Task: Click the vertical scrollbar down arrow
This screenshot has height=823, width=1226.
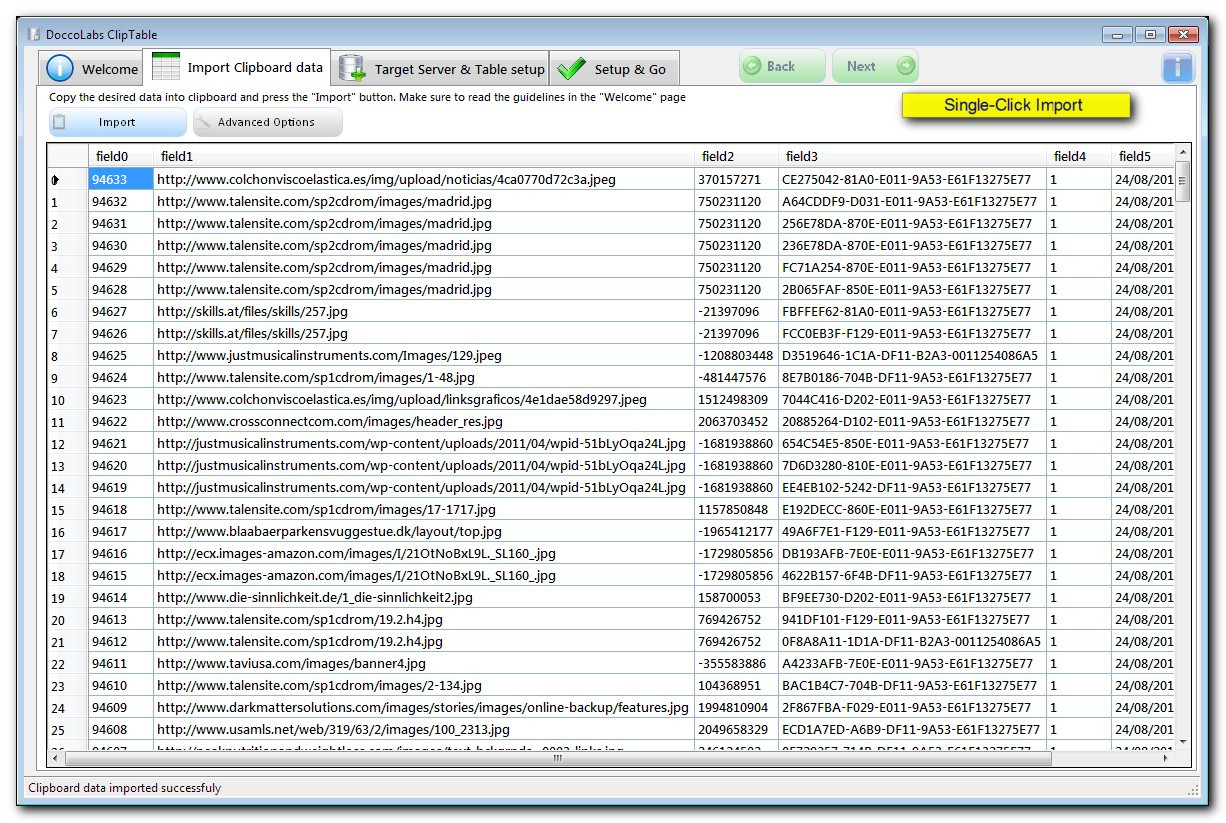Action: (x=1183, y=742)
